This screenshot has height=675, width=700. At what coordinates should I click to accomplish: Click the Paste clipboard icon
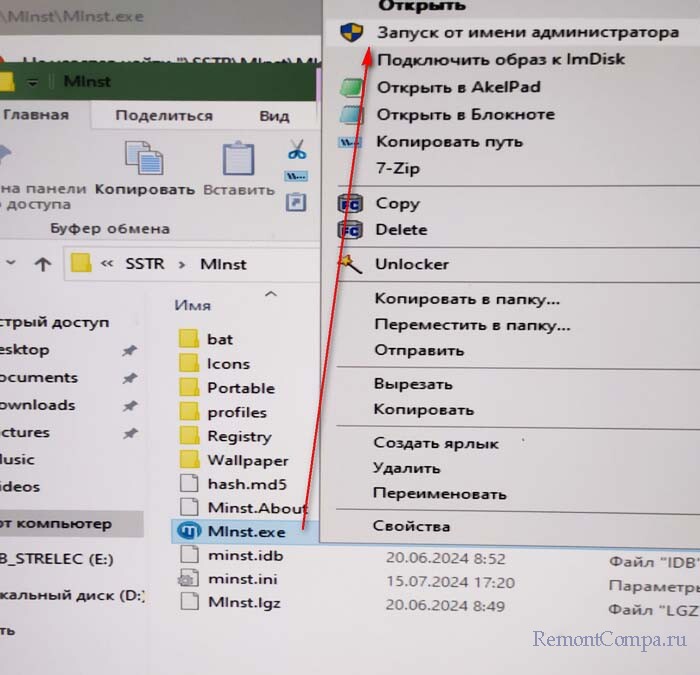(238, 159)
